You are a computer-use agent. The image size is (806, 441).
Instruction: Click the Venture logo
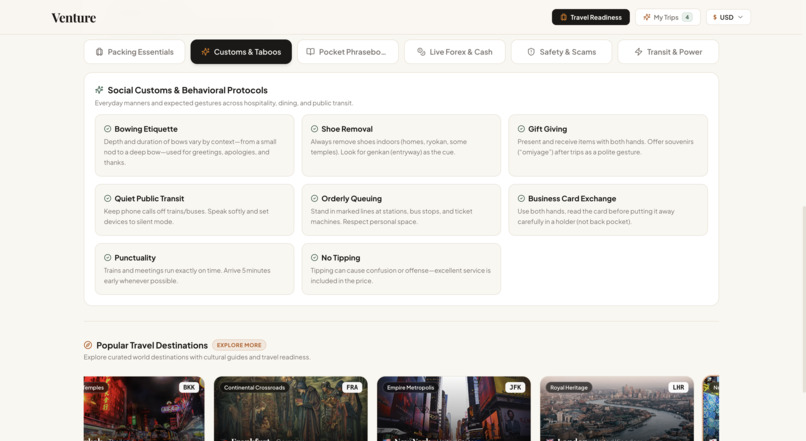coord(74,17)
